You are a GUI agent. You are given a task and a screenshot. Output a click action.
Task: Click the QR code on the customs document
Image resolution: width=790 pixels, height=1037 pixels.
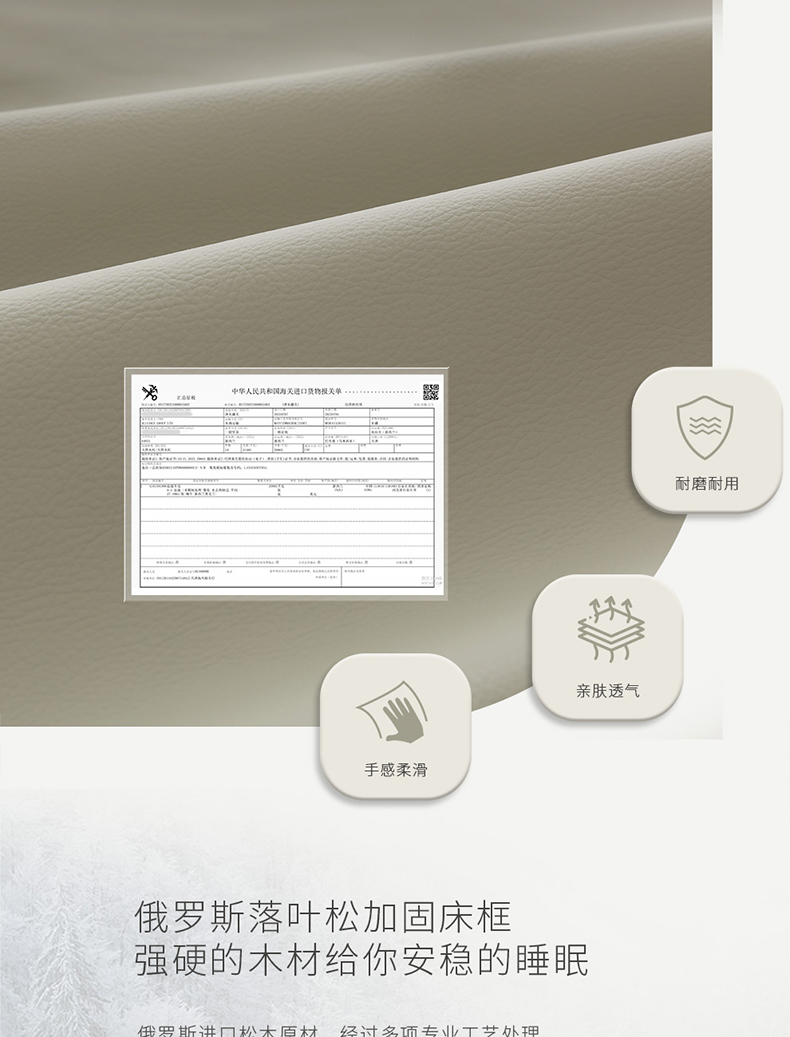click(430, 392)
